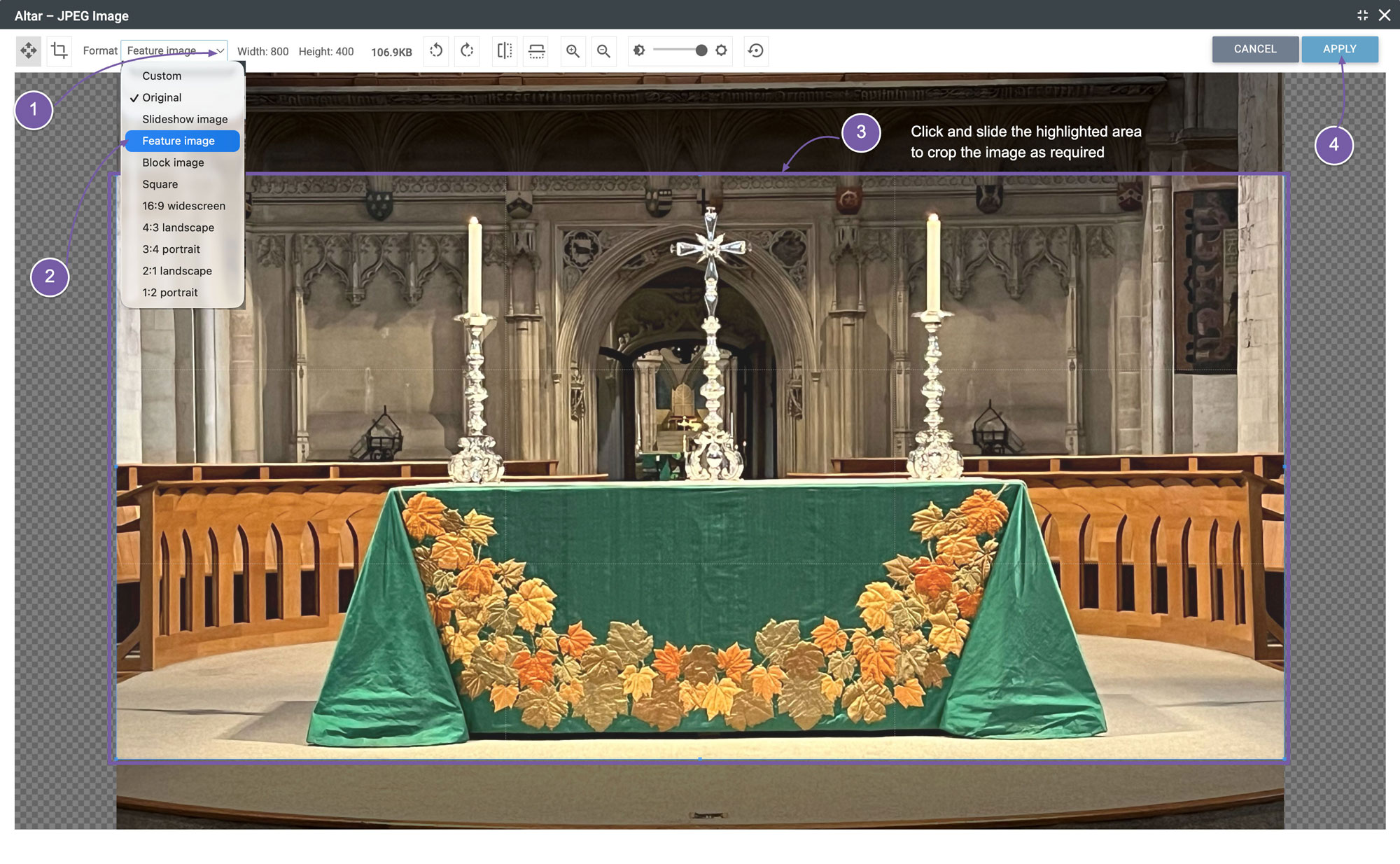Rotate image counter-clockwise
This screenshot has height=864, width=1400.
click(x=436, y=50)
